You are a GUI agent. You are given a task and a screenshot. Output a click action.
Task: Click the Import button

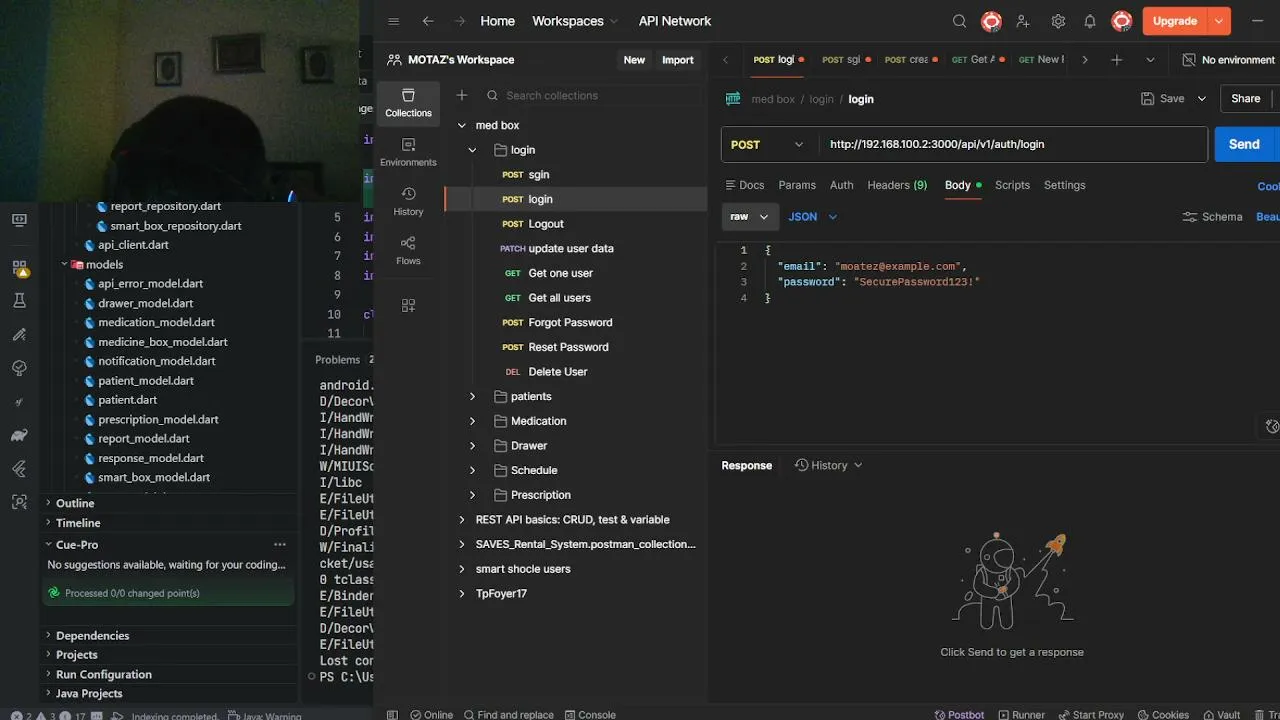pos(677,60)
